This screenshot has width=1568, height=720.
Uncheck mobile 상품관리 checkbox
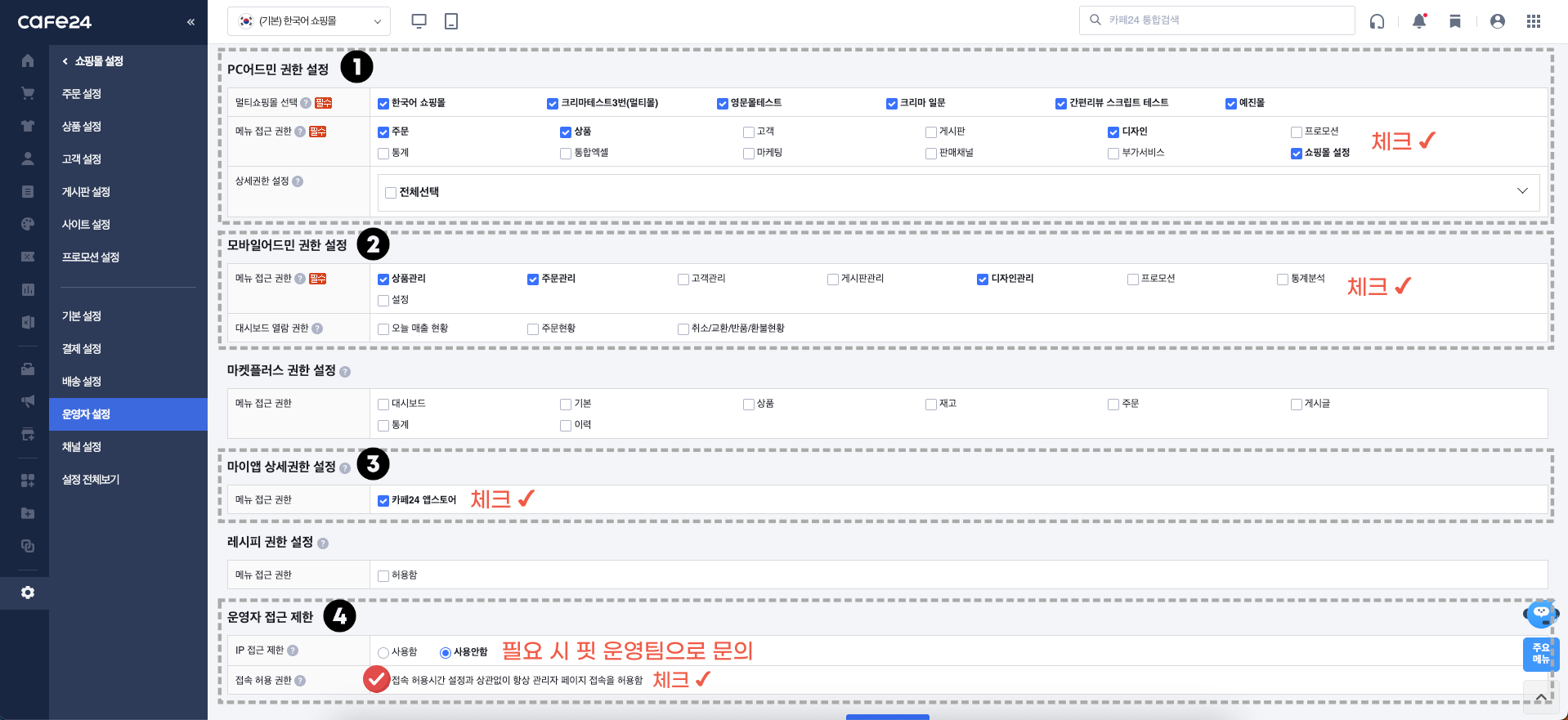[383, 280]
